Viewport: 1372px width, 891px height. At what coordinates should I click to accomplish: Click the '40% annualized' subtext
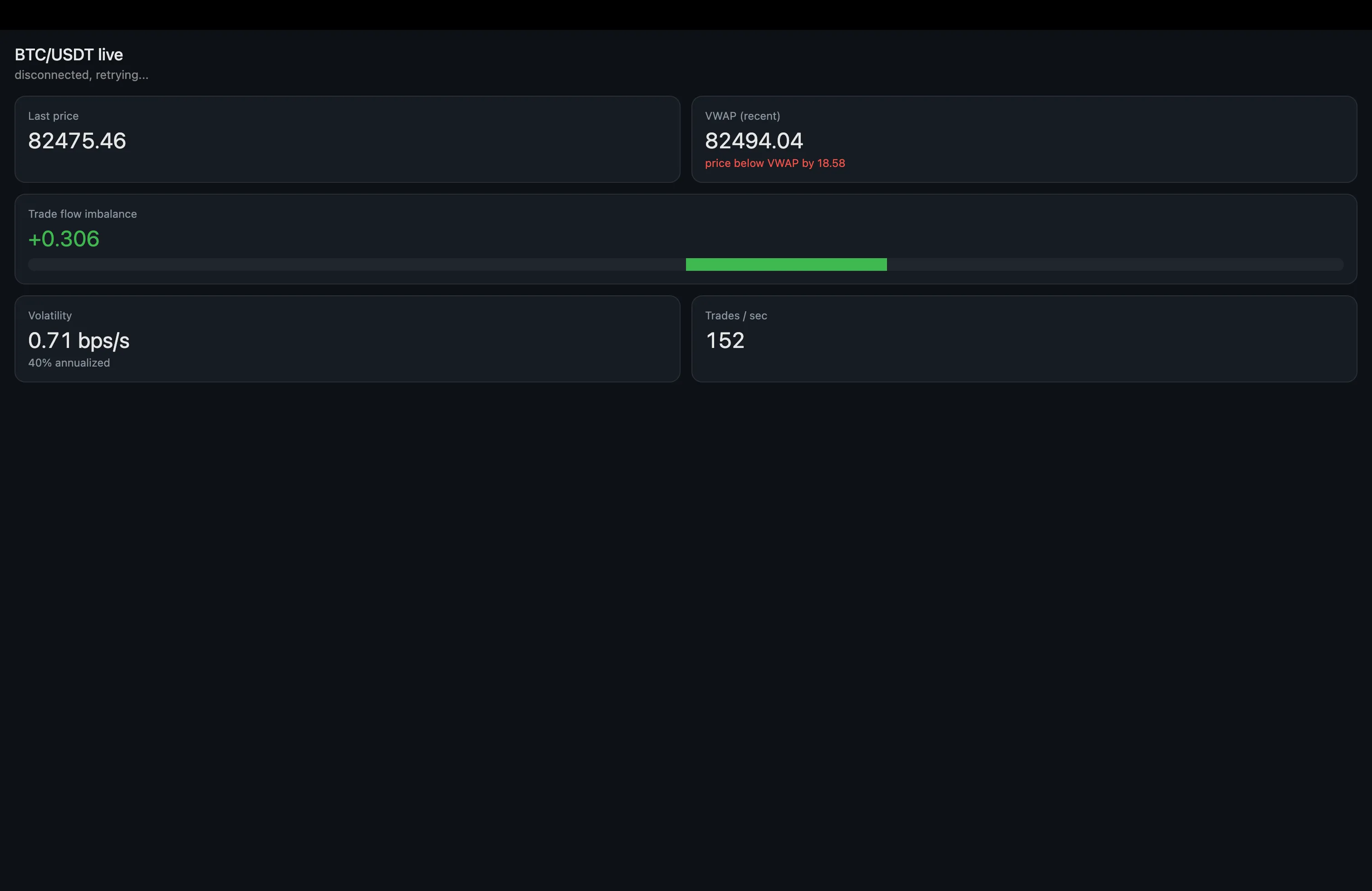69,362
